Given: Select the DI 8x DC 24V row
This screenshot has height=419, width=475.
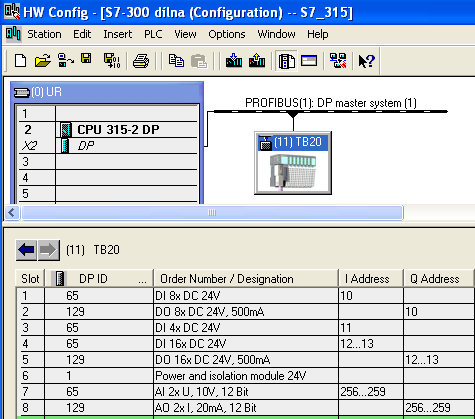Looking at the screenshot, I should tap(246, 296).
